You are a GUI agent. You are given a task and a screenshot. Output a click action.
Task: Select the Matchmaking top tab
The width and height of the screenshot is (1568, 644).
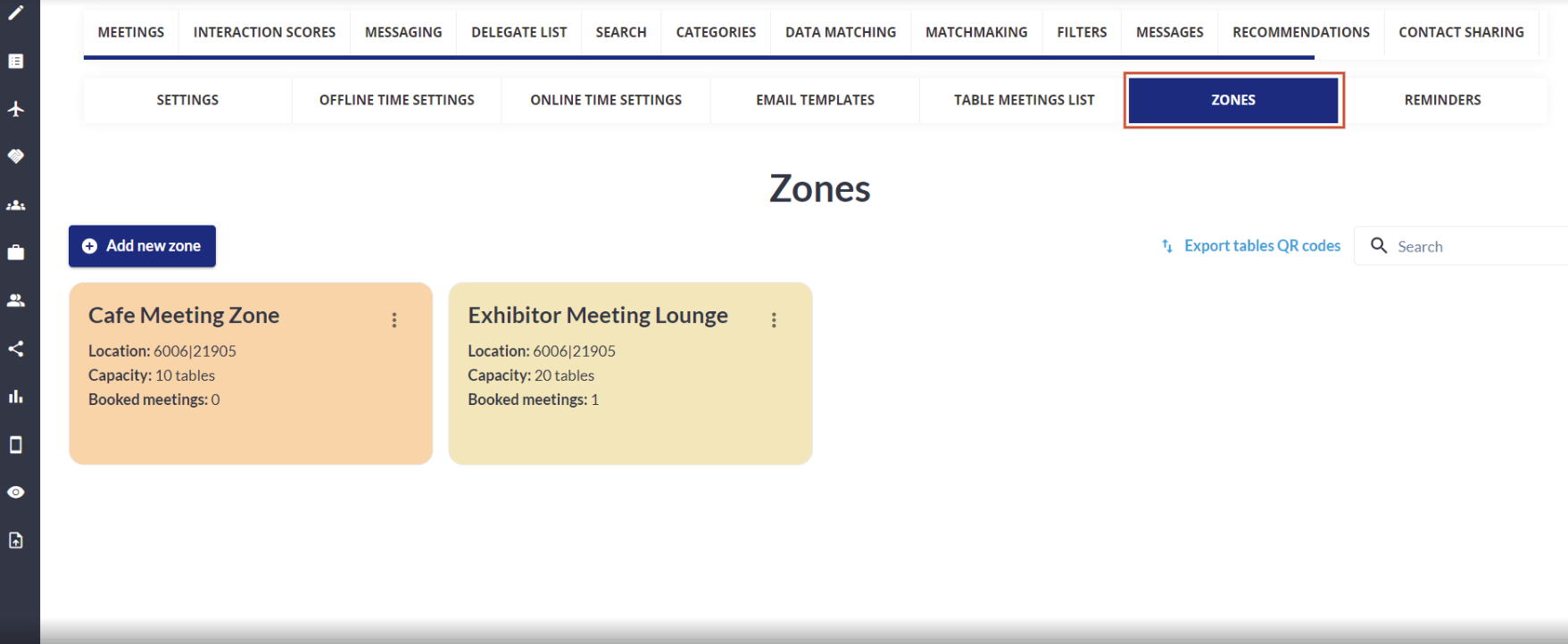coord(975,32)
